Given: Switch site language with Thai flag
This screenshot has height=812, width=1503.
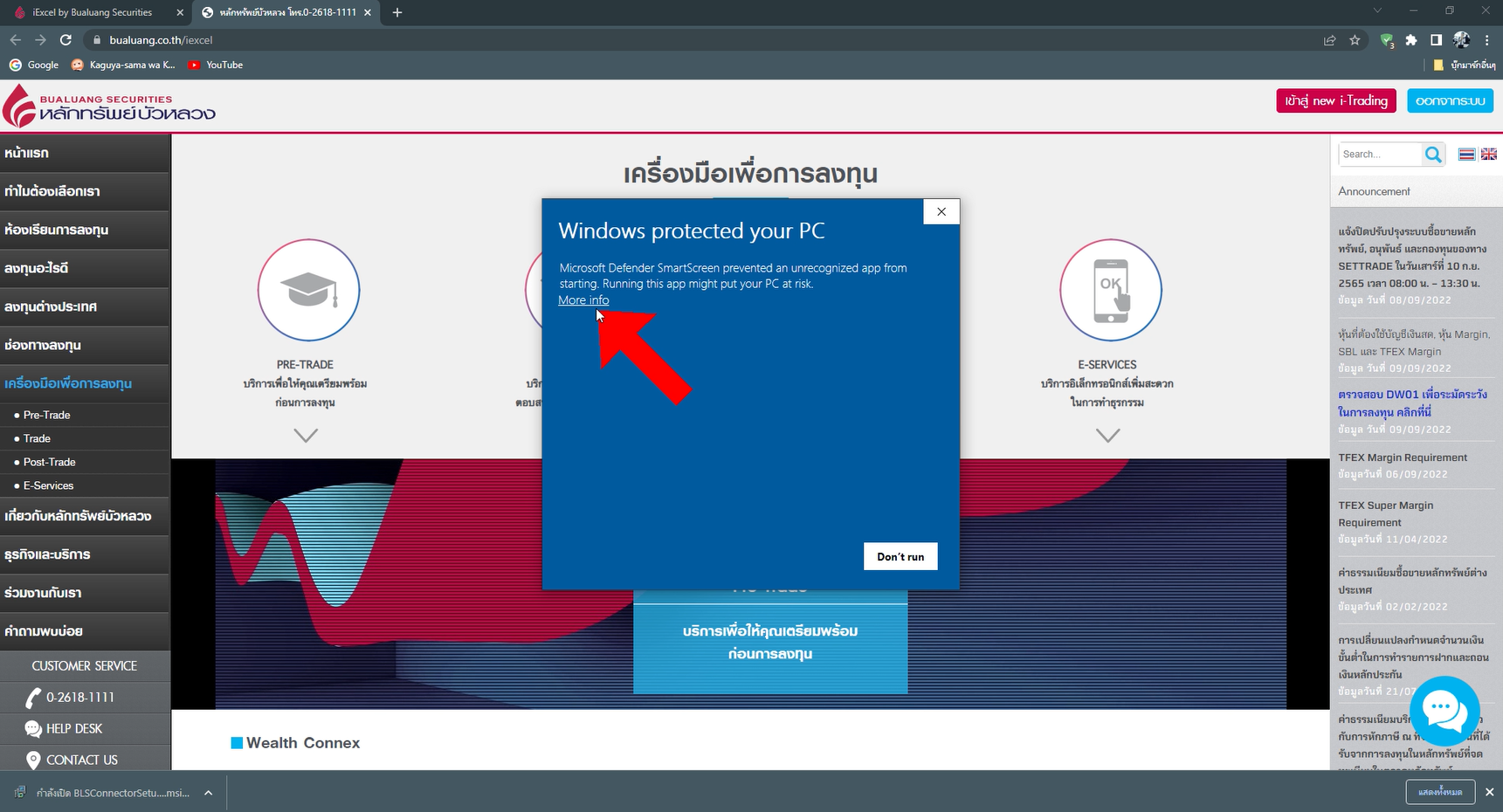Looking at the screenshot, I should 1466,155.
